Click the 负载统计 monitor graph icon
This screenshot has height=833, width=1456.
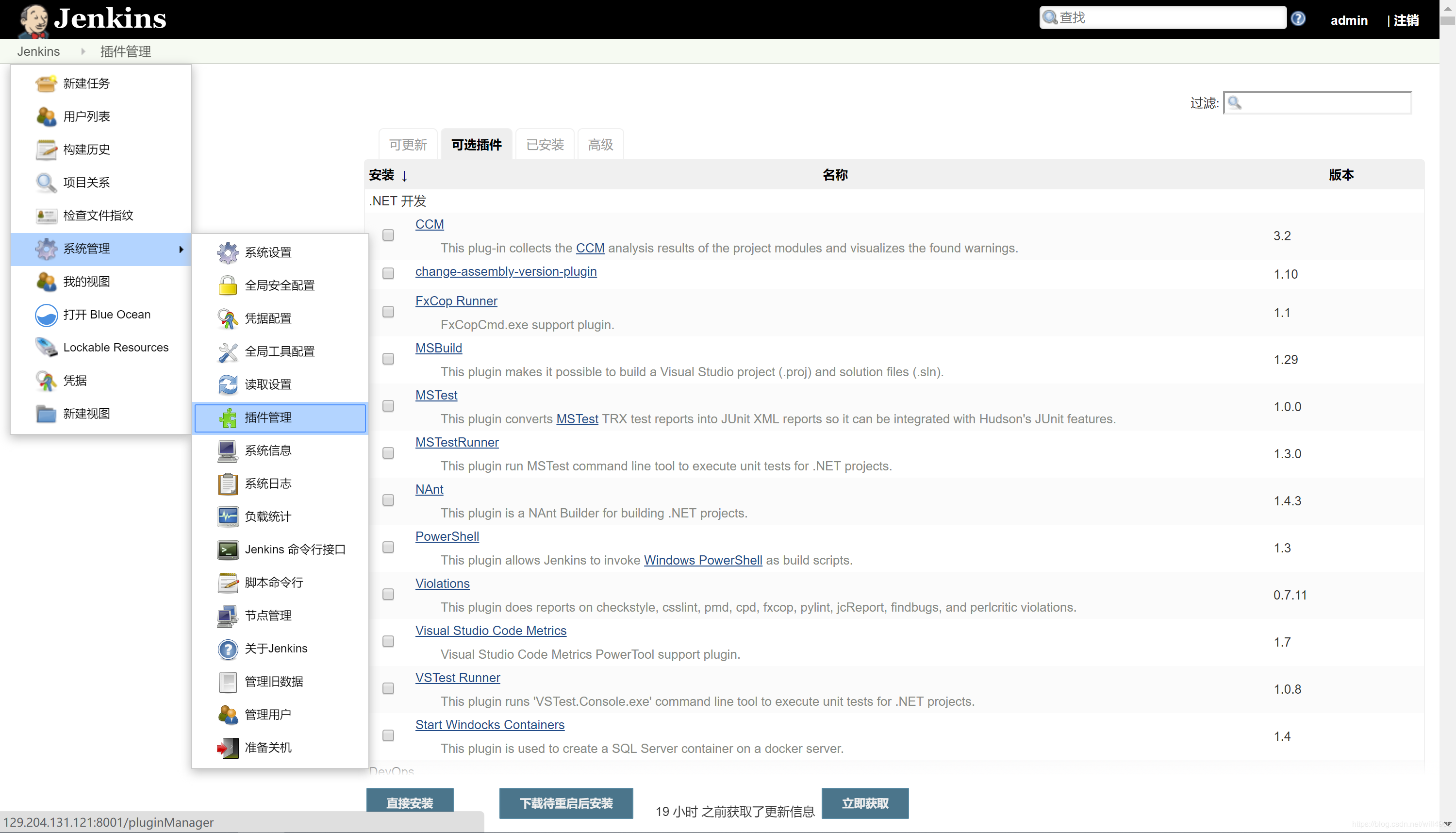[x=228, y=516]
